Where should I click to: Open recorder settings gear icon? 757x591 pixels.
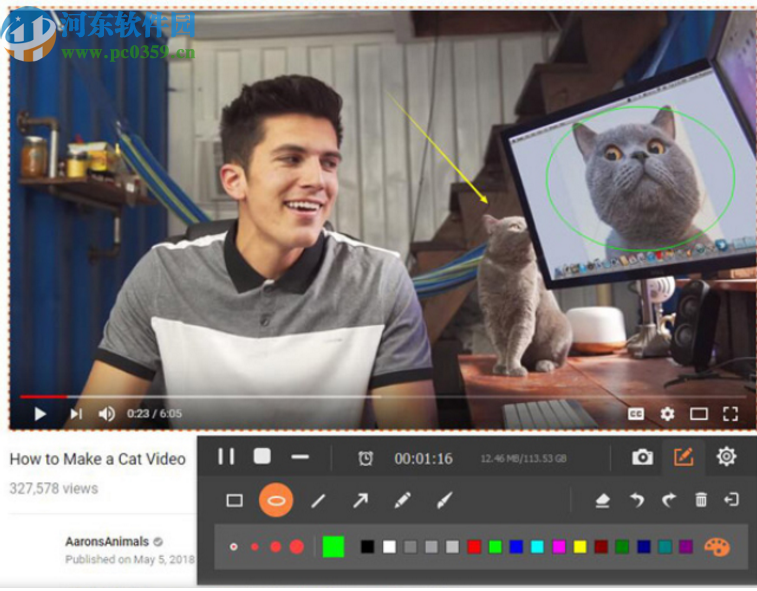tap(726, 456)
